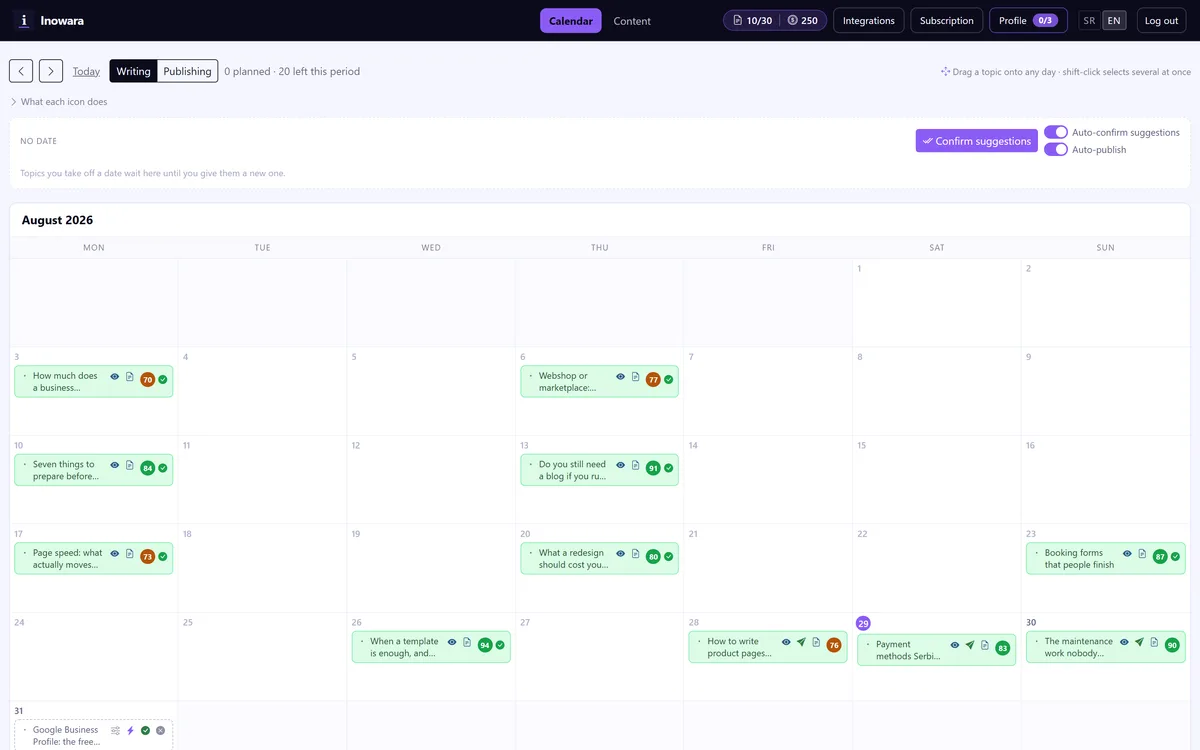This screenshot has width=1200, height=750.
Task: Open the Calendar tab
Action: (x=571, y=21)
